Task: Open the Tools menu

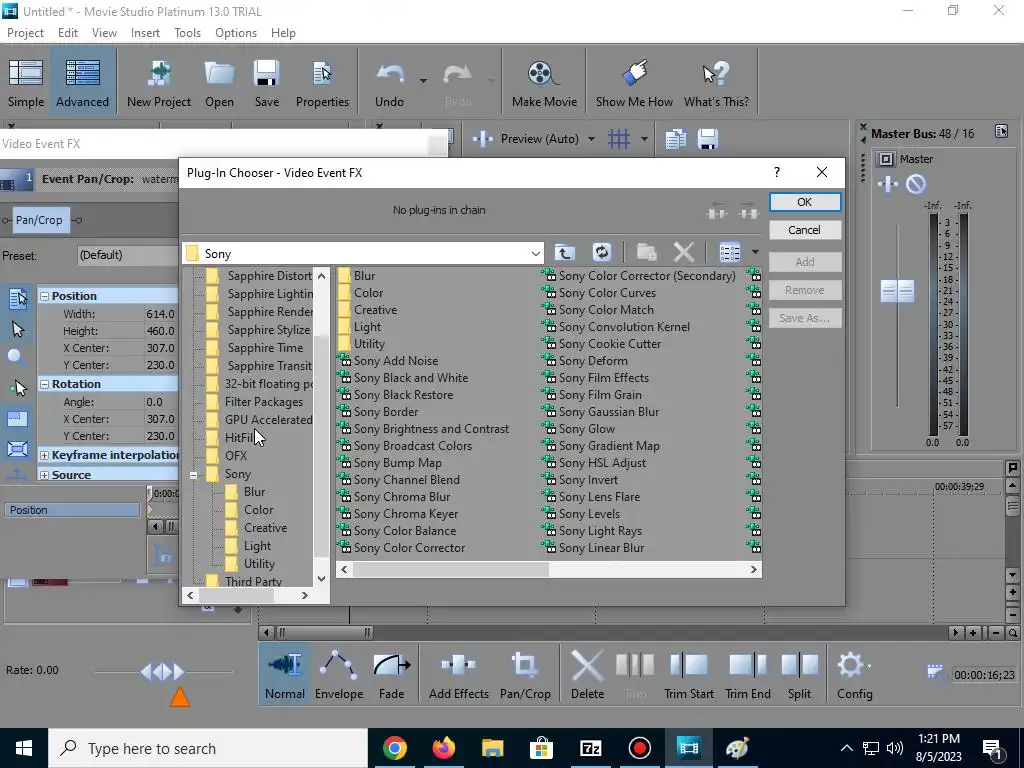Action: 187,33
